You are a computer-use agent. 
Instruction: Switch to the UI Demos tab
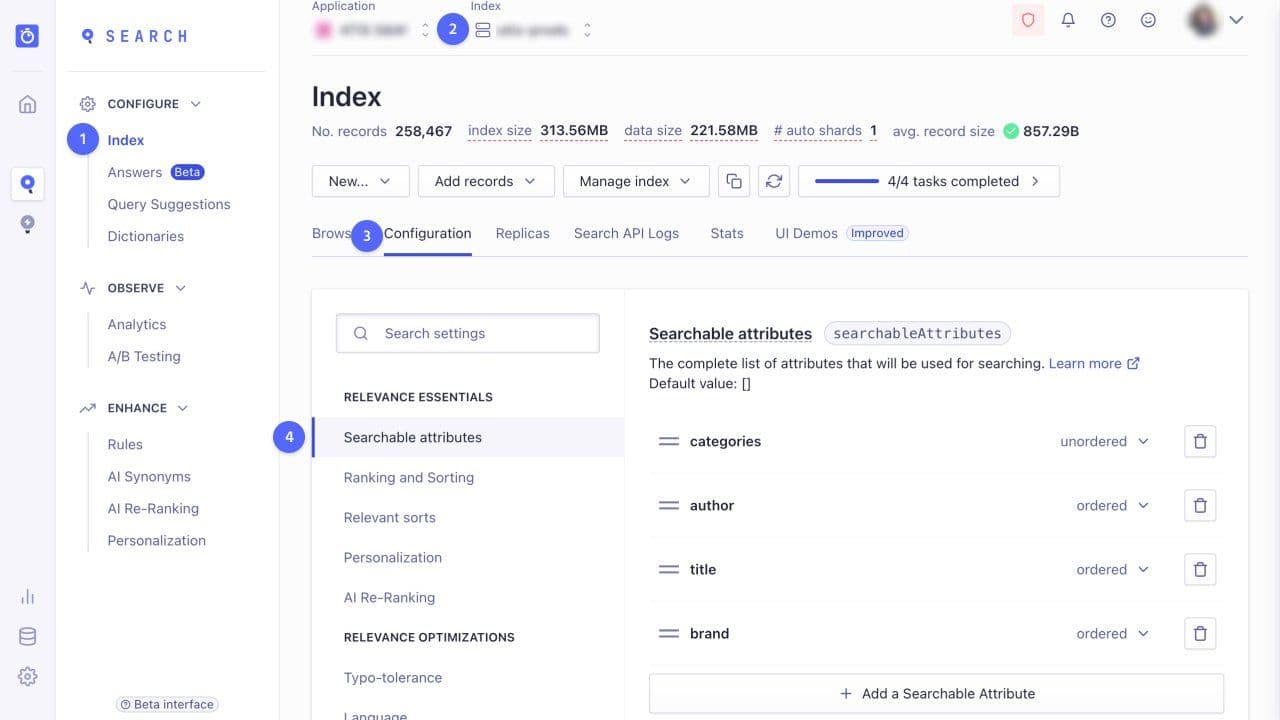click(x=840, y=233)
